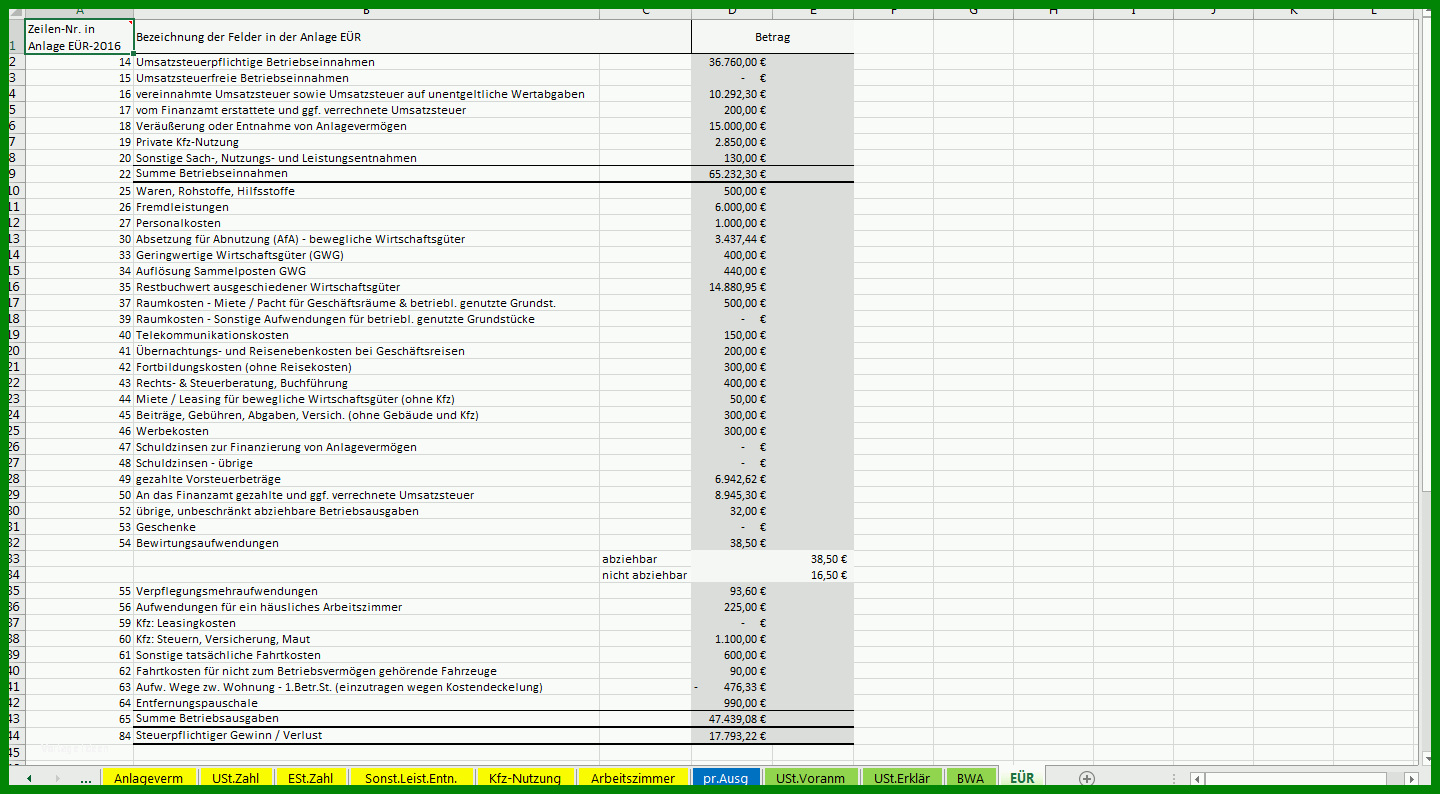Add a new sheet with the plus icon
The width and height of the screenshot is (1440, 794).
tap(1086, 778)
